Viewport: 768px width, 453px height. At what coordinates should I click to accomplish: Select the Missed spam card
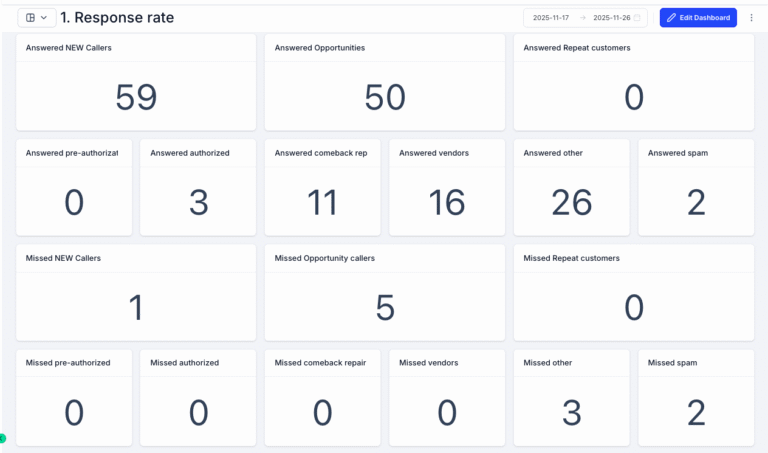(x=696, y=398)
